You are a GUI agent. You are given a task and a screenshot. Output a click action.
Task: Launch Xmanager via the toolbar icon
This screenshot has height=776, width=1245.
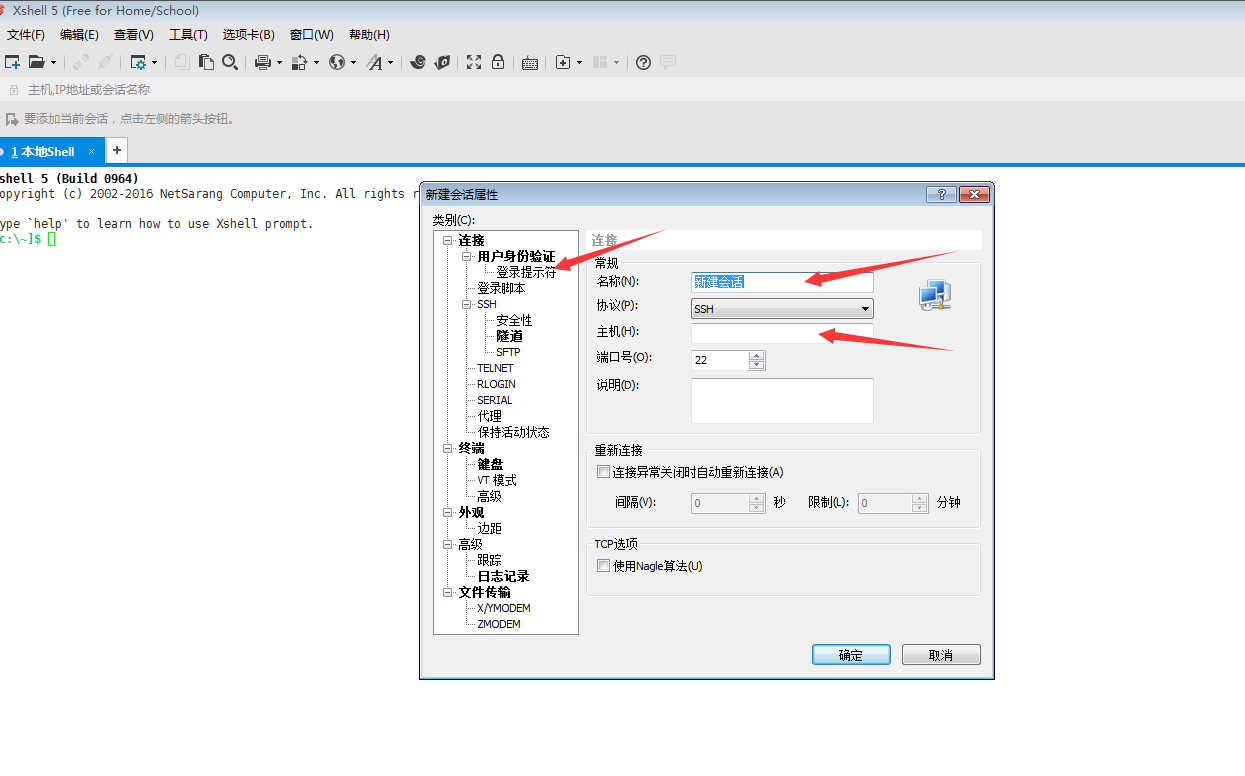[443, 62]
